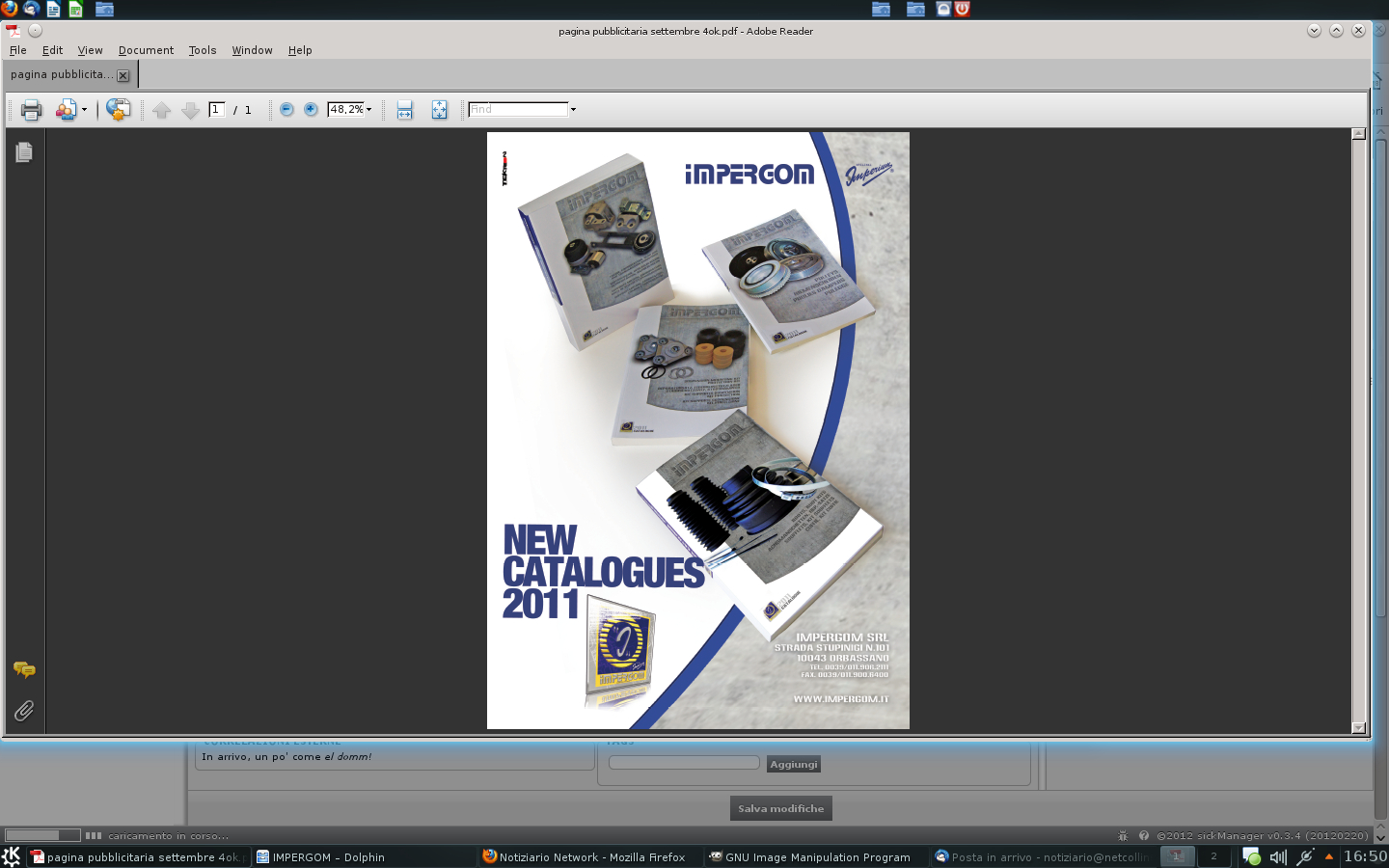The image size is (1389, 868).
Task: Switch to virtual desktop 2 in pager
Action: pos(1213,856)
